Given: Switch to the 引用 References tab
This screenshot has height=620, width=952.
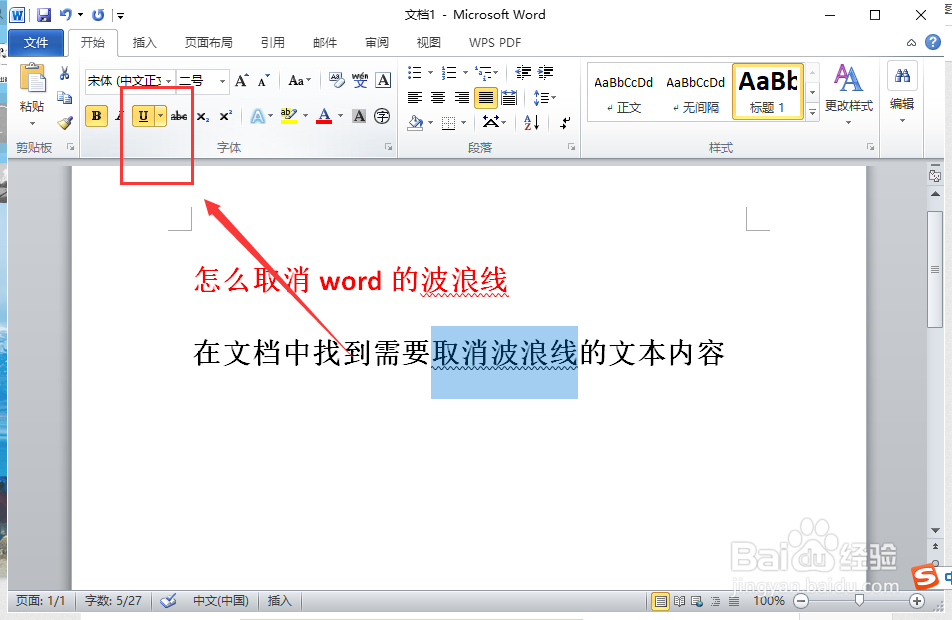Looking at the screenshot, I should [273, 43].
